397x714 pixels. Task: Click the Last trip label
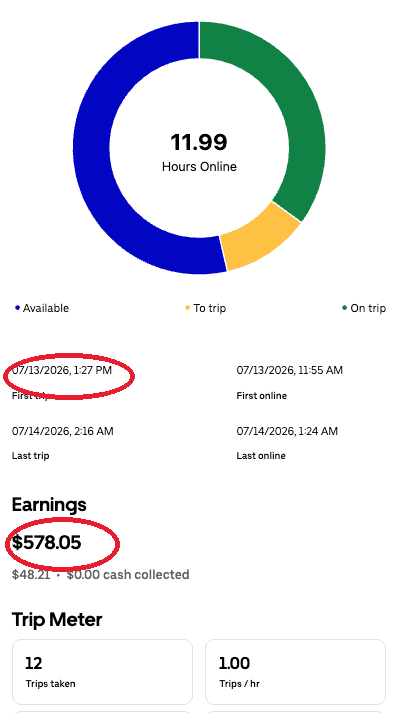31,456
